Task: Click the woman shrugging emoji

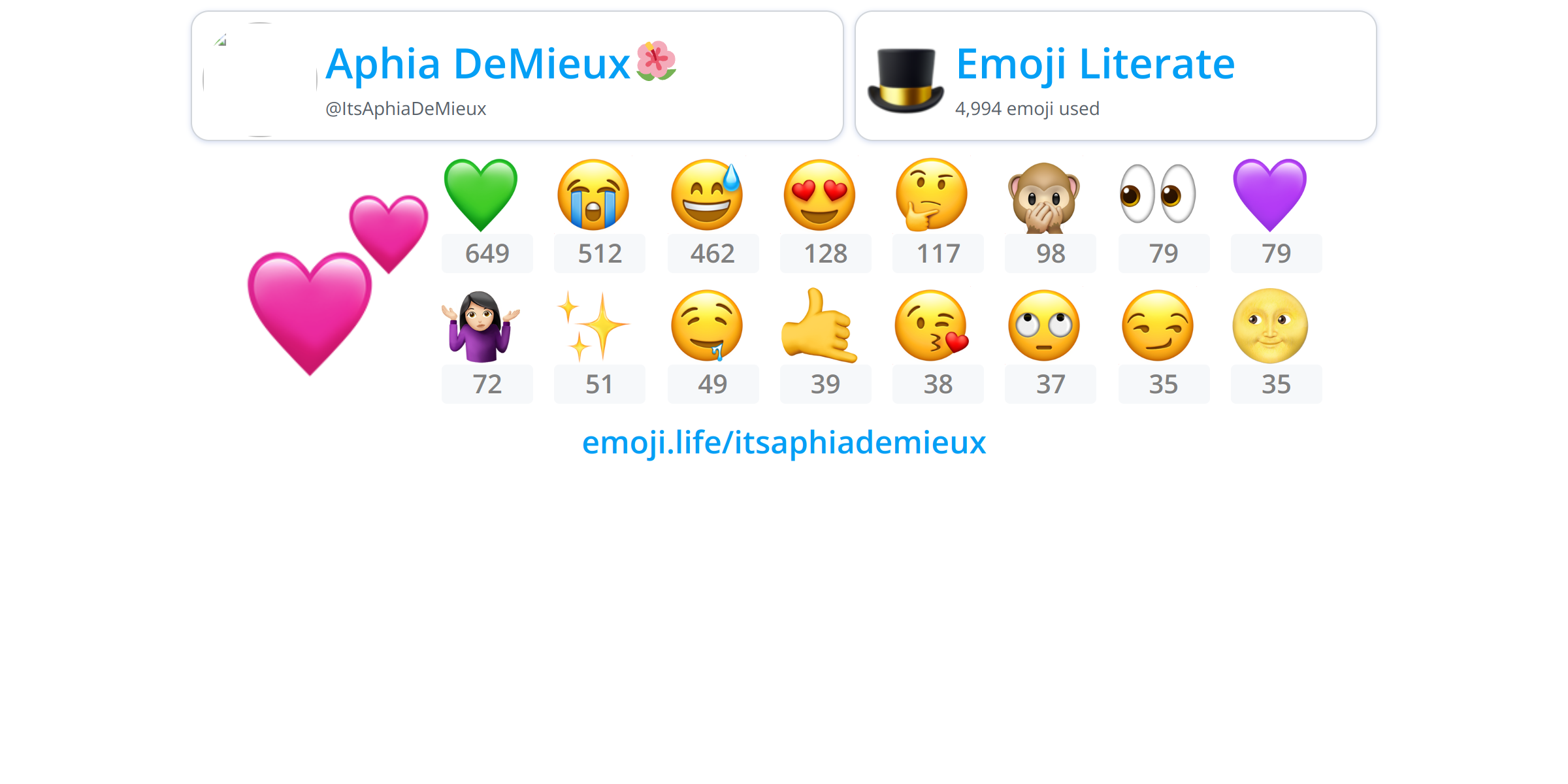Action: click(481, 325)
